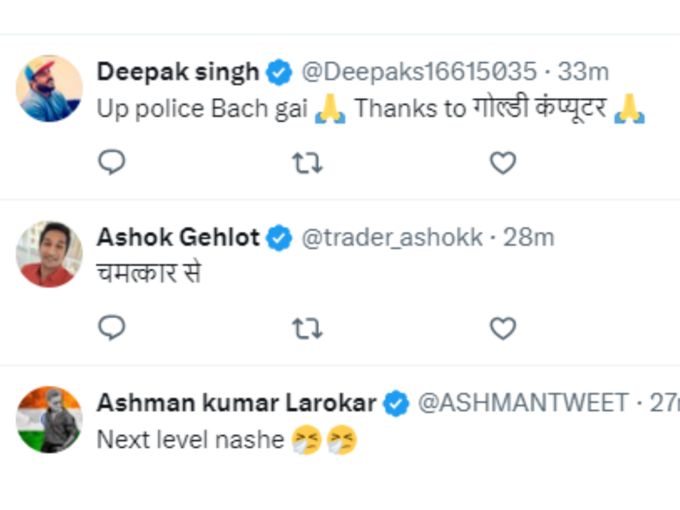Open Deepak singh's profile picture
The width and height of the screenshot is (680, 510).
tap(49, 88)
